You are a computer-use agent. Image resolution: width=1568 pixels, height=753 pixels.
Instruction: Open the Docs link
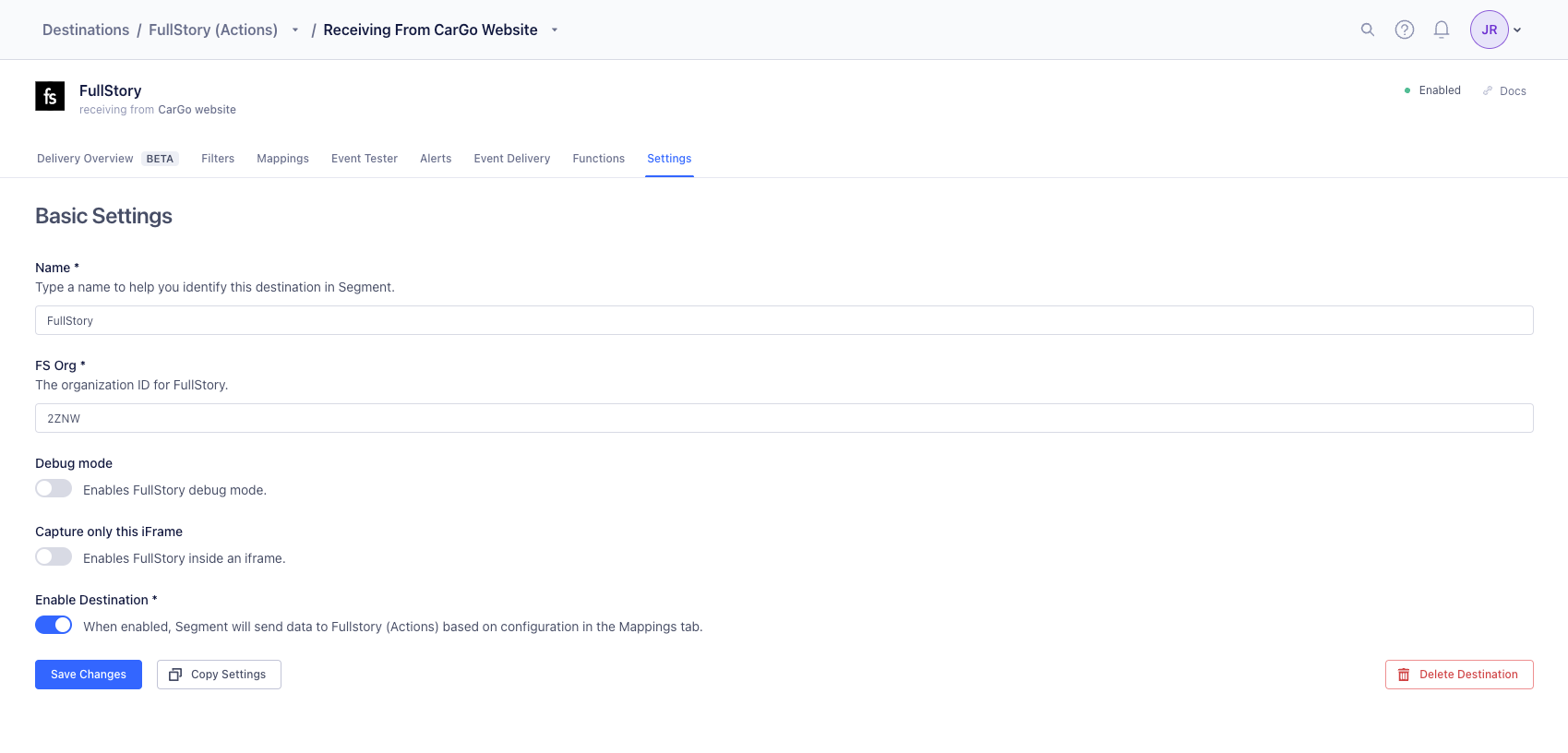point(1504,90)
